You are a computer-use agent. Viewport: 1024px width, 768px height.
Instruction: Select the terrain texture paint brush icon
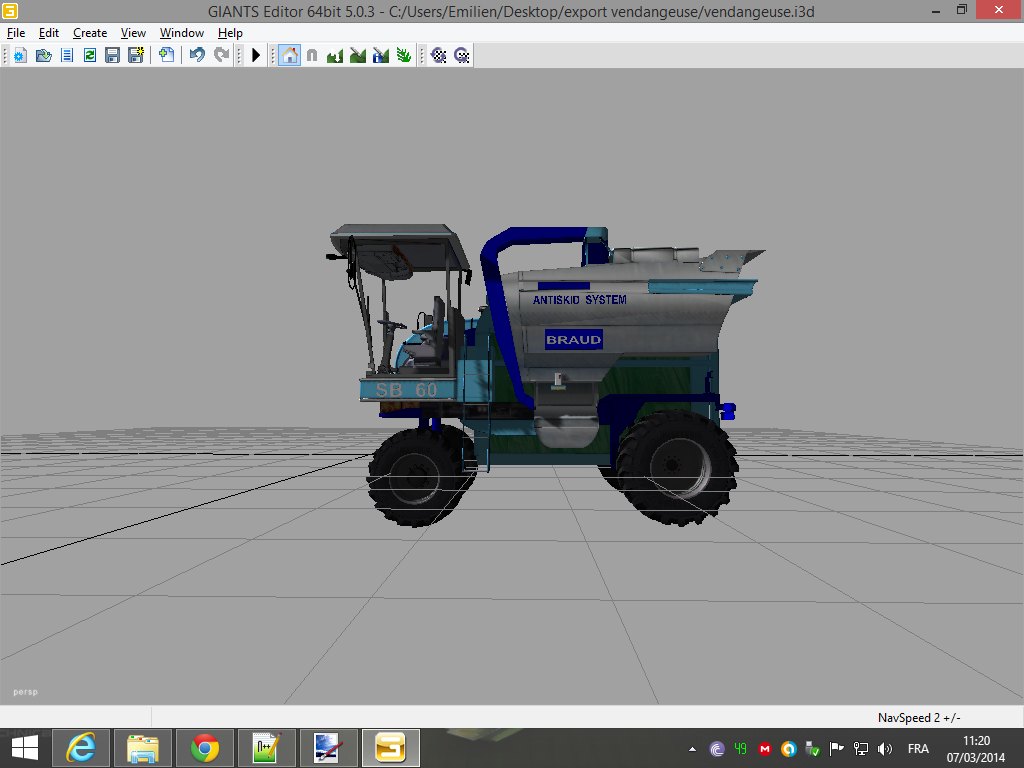358,56
